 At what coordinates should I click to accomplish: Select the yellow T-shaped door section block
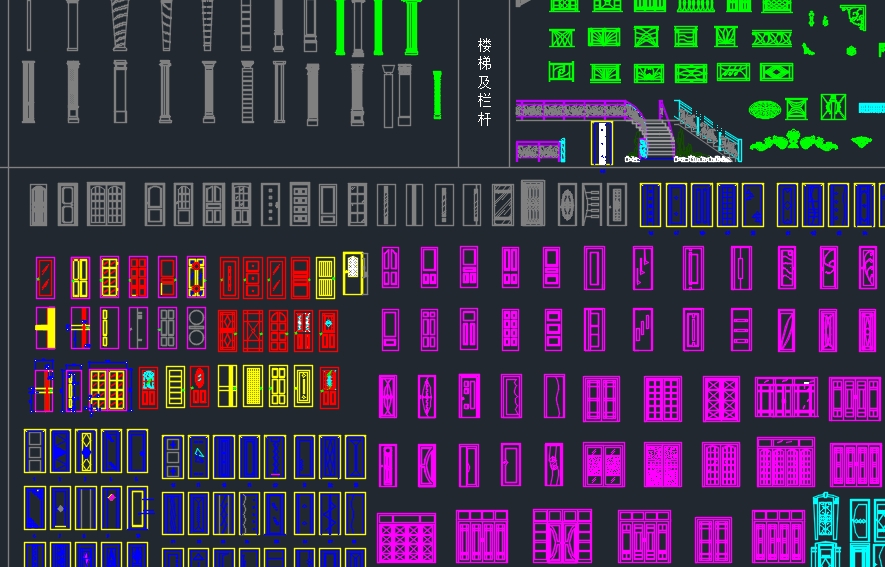[46, 328]
